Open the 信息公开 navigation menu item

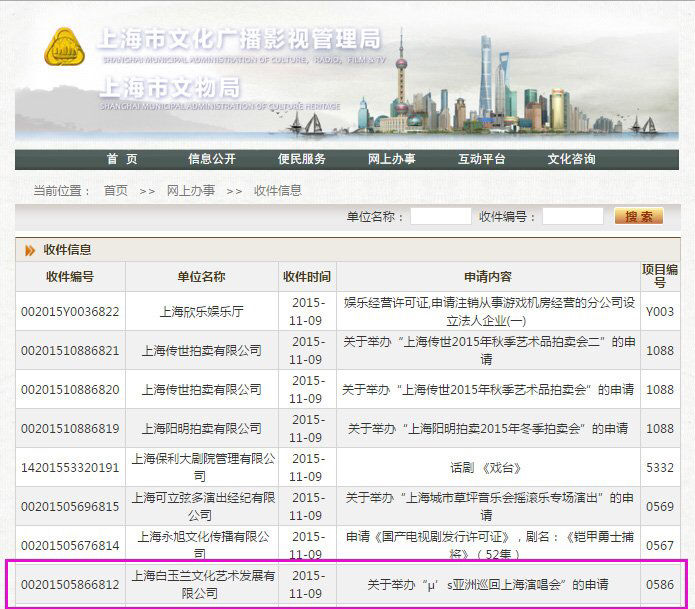pos(211,159)
